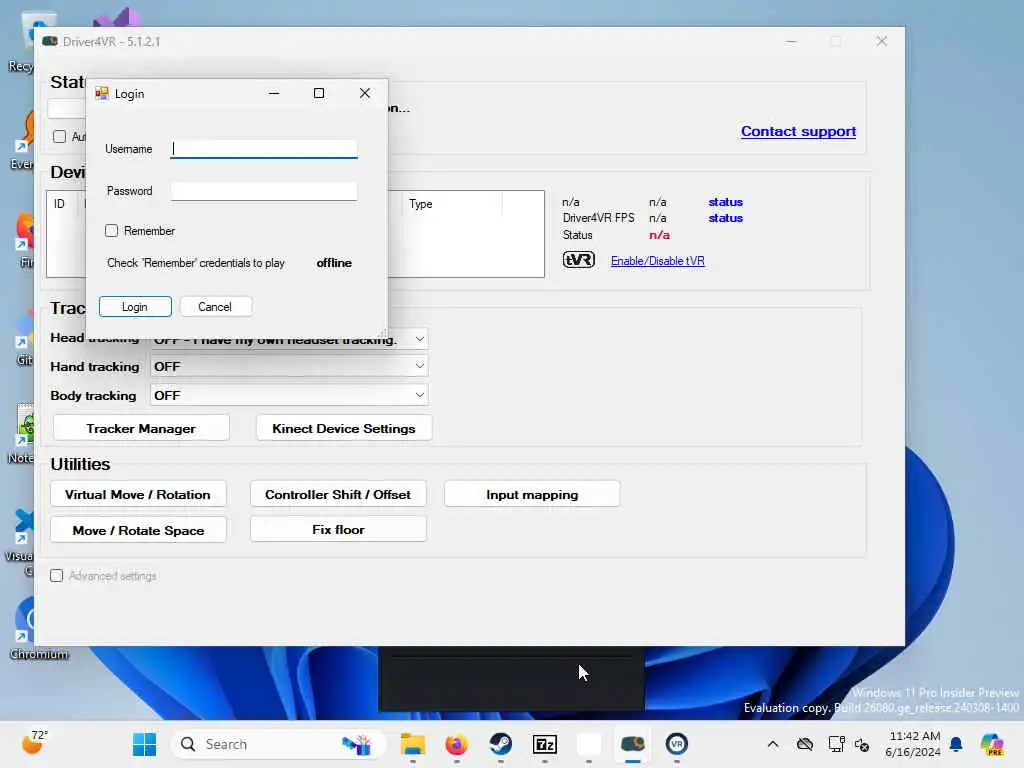This screenshot has width=1024, height=768.
Task: Click the blank white taskbar app icon
Action: [x=588, y=744]
